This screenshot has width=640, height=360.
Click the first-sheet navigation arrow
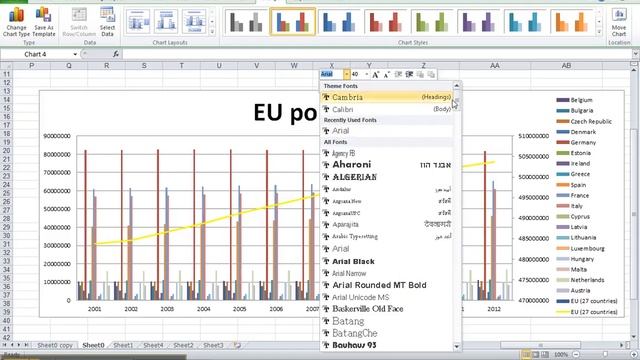click(5, 345)
